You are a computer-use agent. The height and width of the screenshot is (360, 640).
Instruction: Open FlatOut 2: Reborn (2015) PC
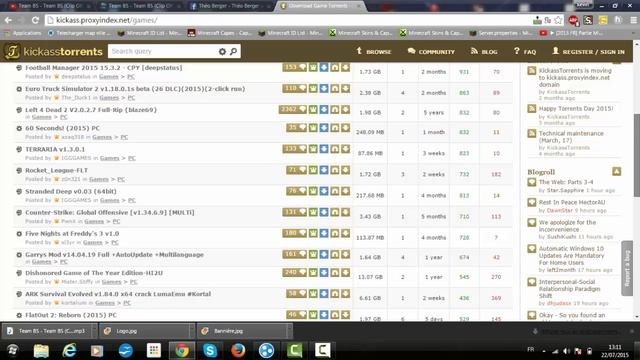[71, 315]
